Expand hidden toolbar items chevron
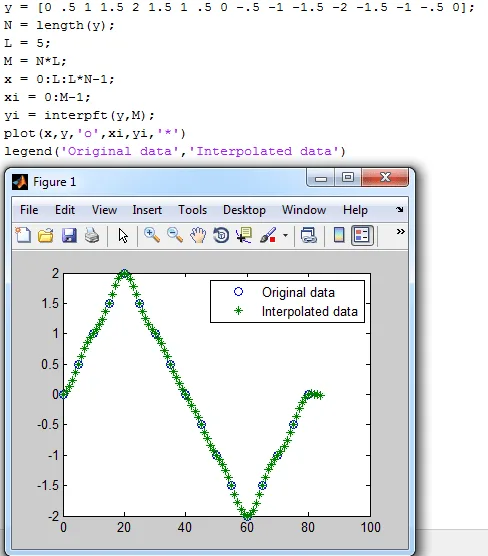 [x=400, y=232]
